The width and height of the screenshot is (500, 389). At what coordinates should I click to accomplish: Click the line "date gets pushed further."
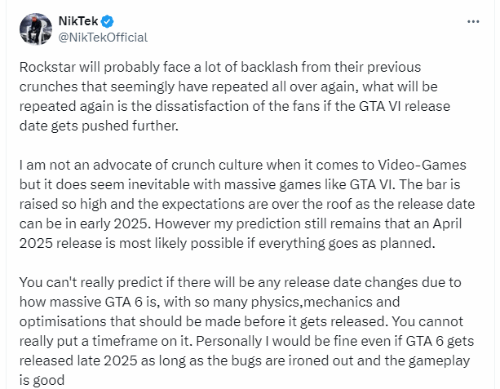click(99, 126)
